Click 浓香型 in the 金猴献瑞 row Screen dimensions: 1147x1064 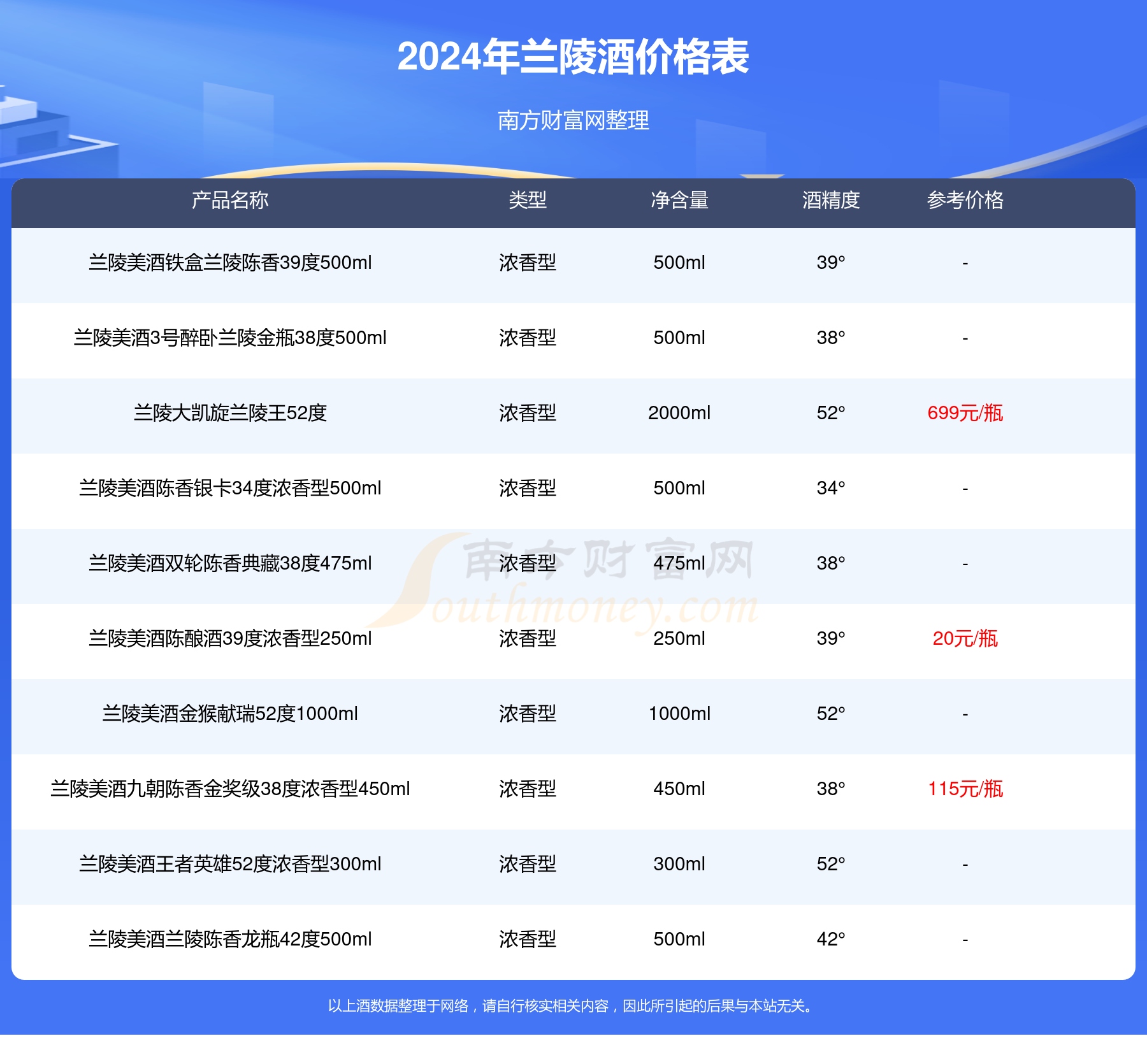pyautogui.click(x=528, y=714)
